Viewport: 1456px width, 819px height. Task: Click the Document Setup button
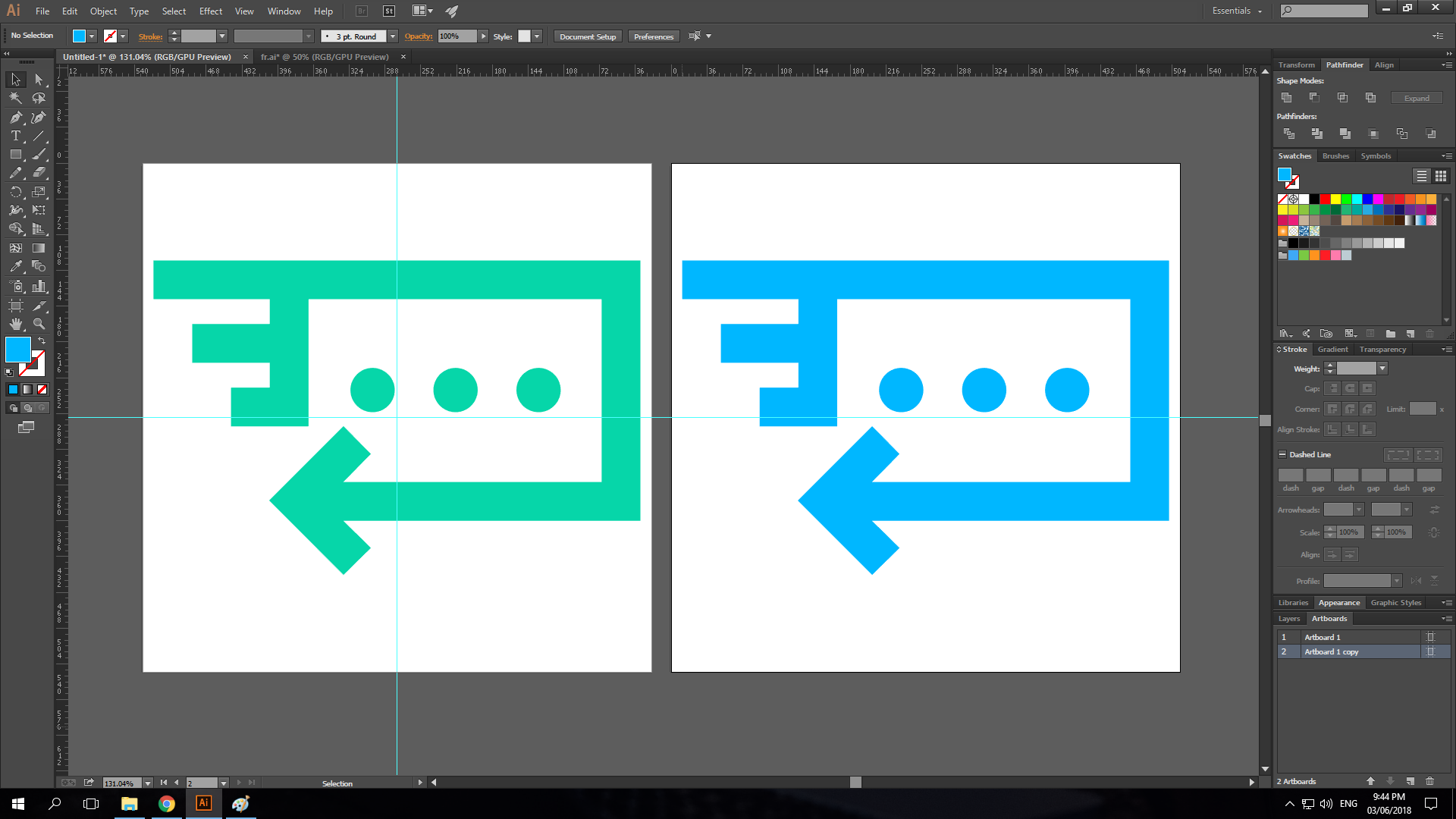click(x=588, y=36)
